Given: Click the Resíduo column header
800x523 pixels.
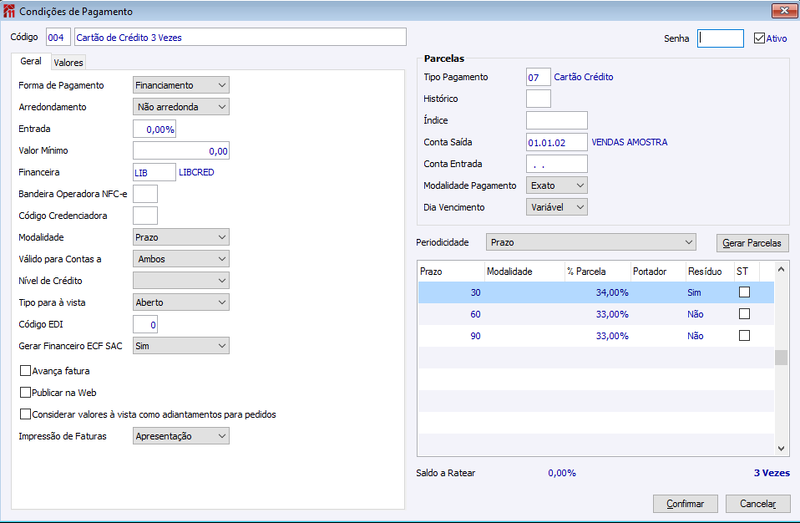Looking at the screenshot, I should pos(710,271).
